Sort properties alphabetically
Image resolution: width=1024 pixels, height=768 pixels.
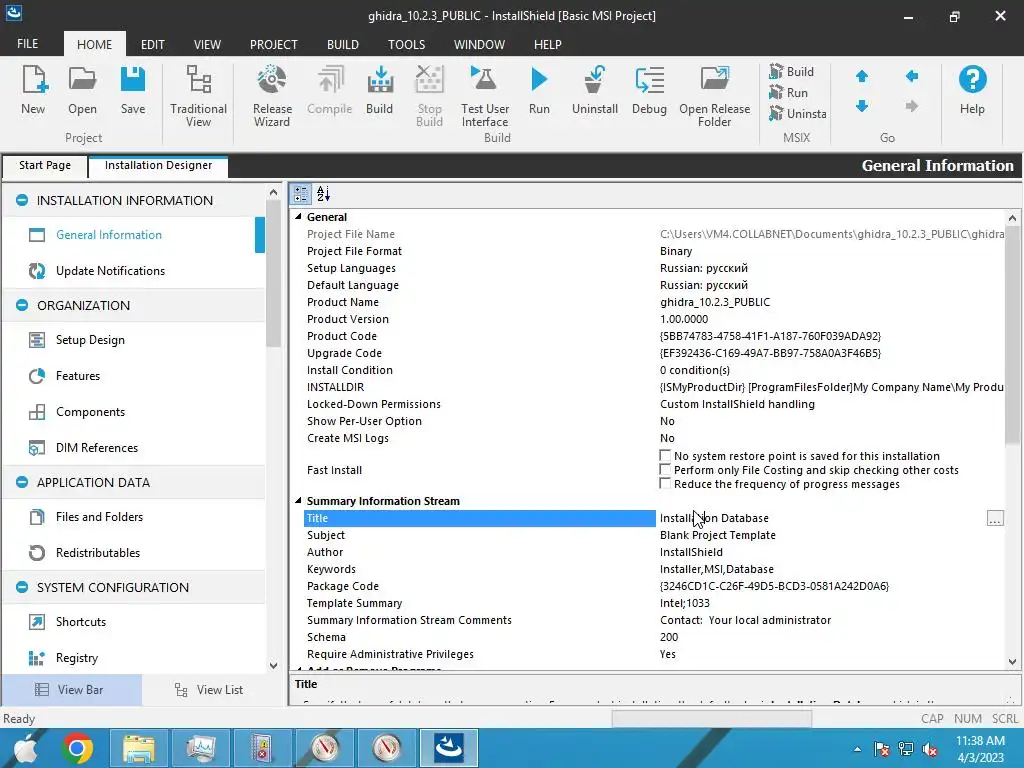323,194
